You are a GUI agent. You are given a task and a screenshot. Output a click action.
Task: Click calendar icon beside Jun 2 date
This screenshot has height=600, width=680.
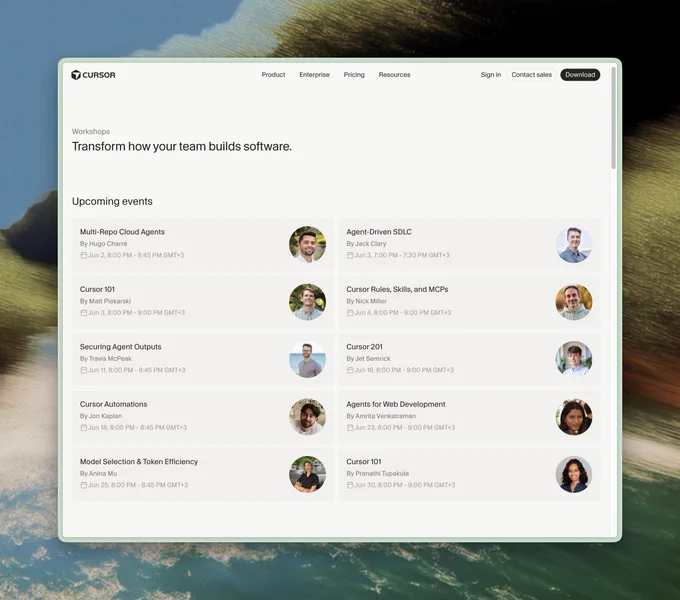[x=83, y=255]
